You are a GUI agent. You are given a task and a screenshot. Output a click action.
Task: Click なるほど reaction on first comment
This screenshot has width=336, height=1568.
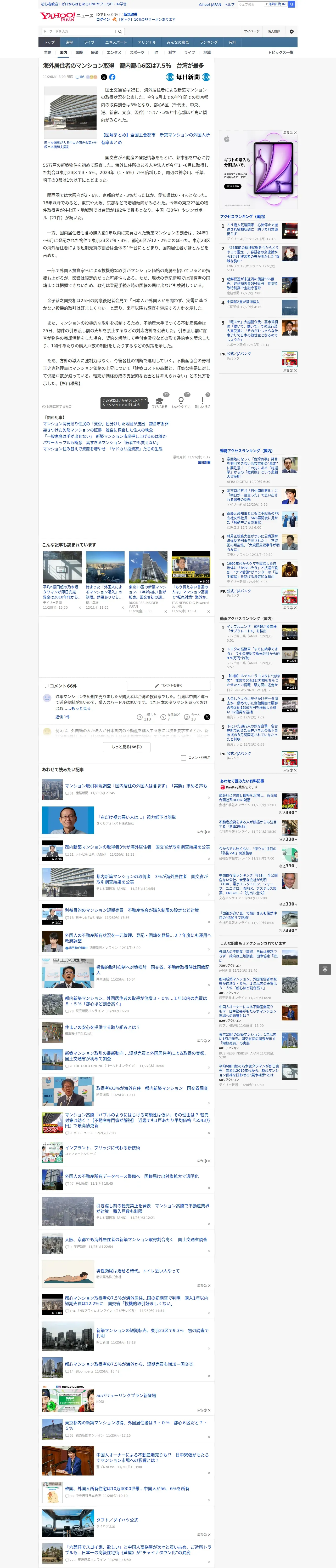click(170, 717)
